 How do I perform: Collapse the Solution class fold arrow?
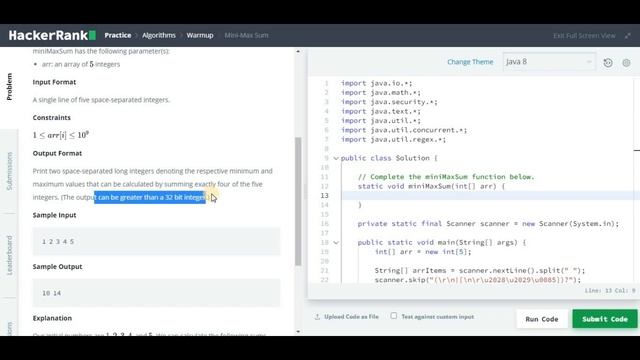coord(336,158)
